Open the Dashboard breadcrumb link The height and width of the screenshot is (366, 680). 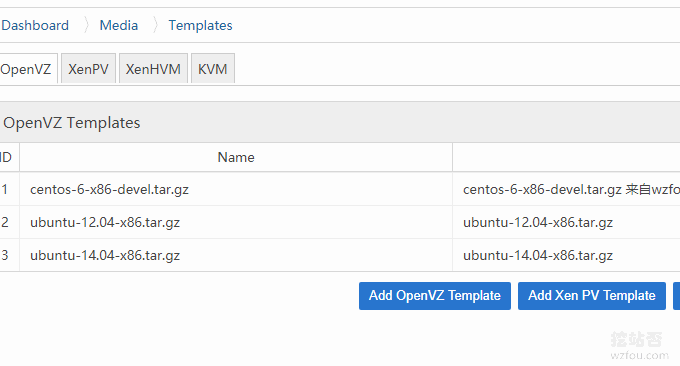tap(35, 26)
